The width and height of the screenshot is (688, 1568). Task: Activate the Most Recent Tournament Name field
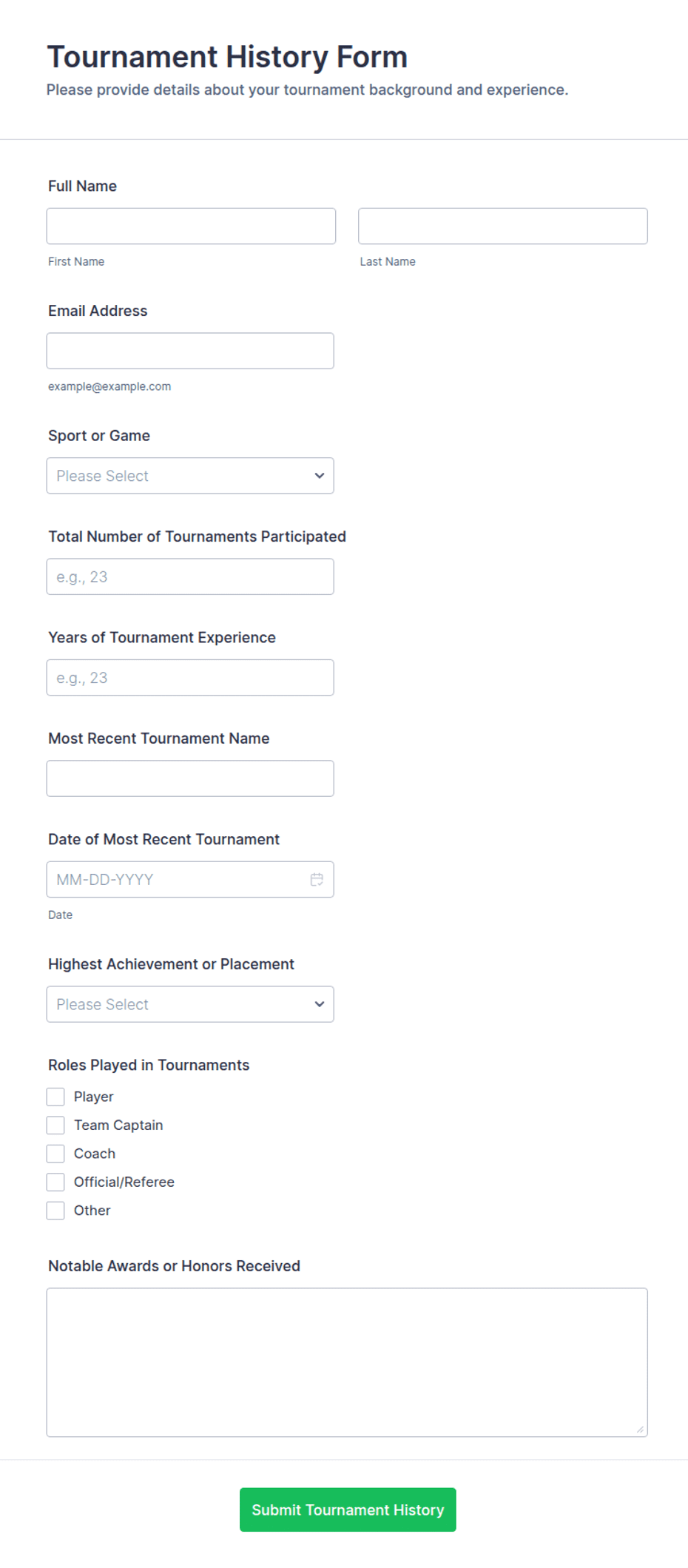coord(190,778)
